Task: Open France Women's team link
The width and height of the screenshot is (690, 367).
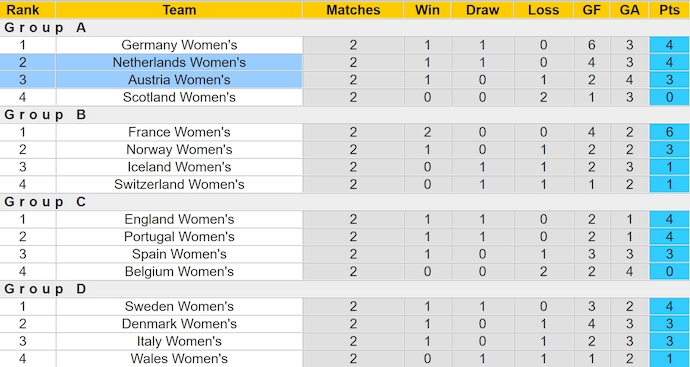Action: (179, 132)
